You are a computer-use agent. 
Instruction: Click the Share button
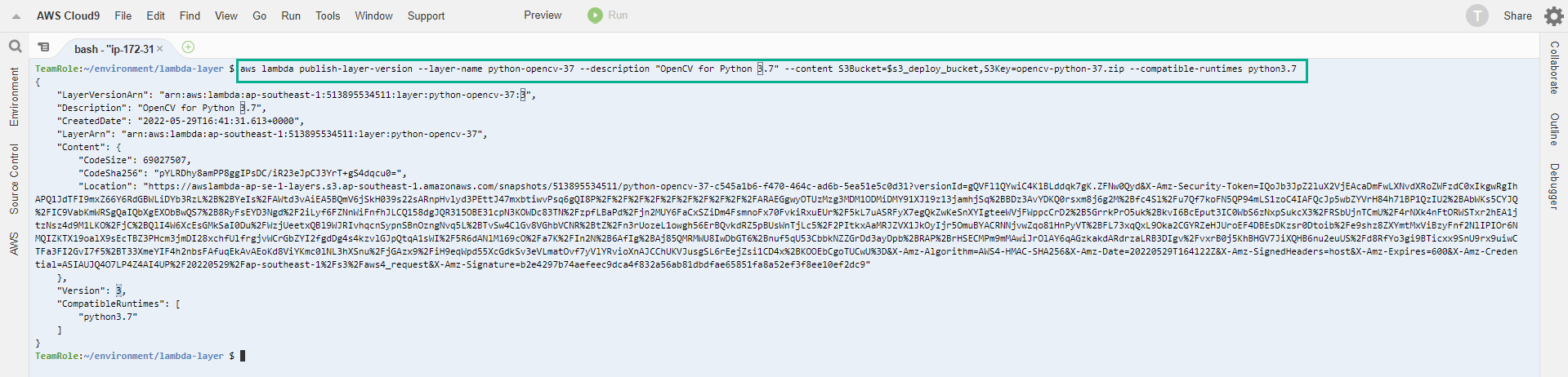click(1517, 16)
